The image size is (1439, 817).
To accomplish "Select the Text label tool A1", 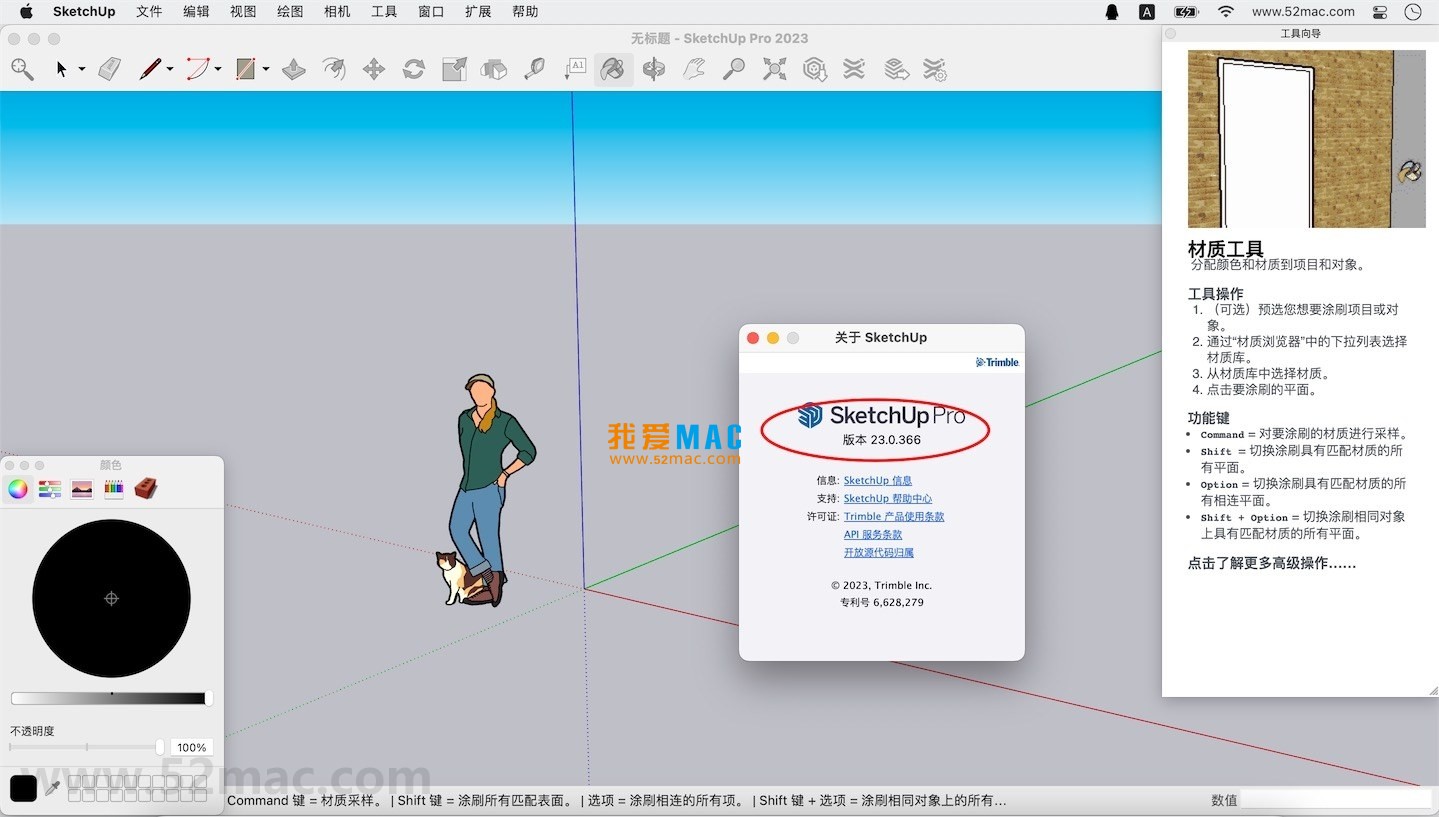I will 575,69.
